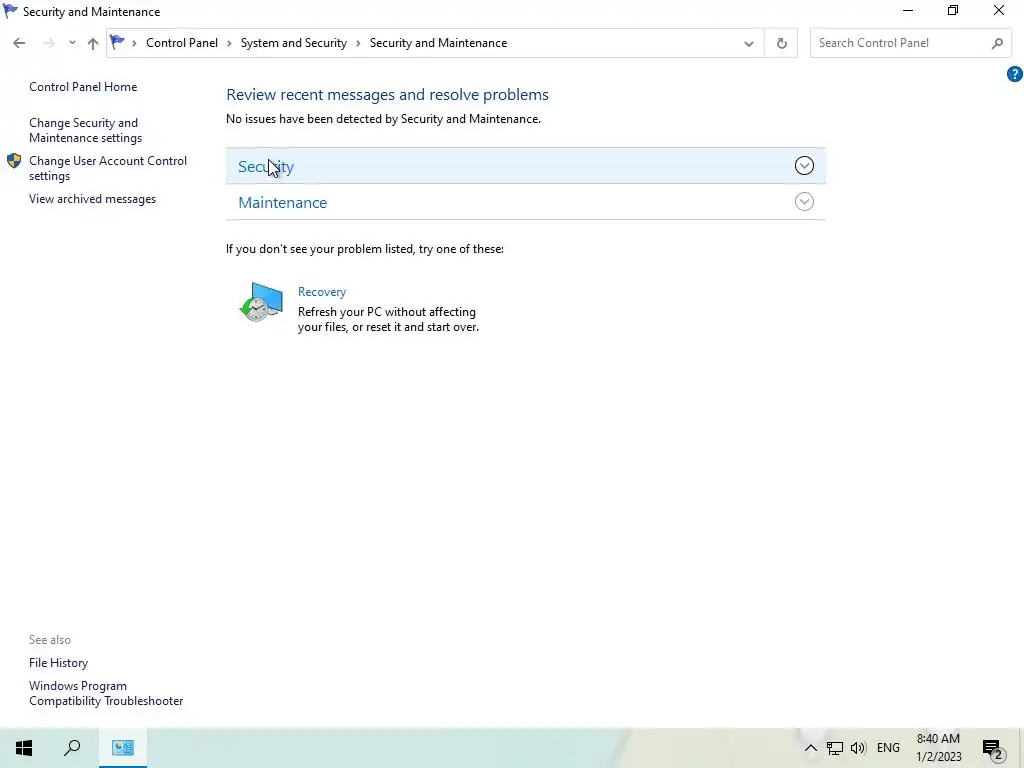Open Change User Account Control settings
This screenshot has width=1024, height=768.
coord(108,168)
